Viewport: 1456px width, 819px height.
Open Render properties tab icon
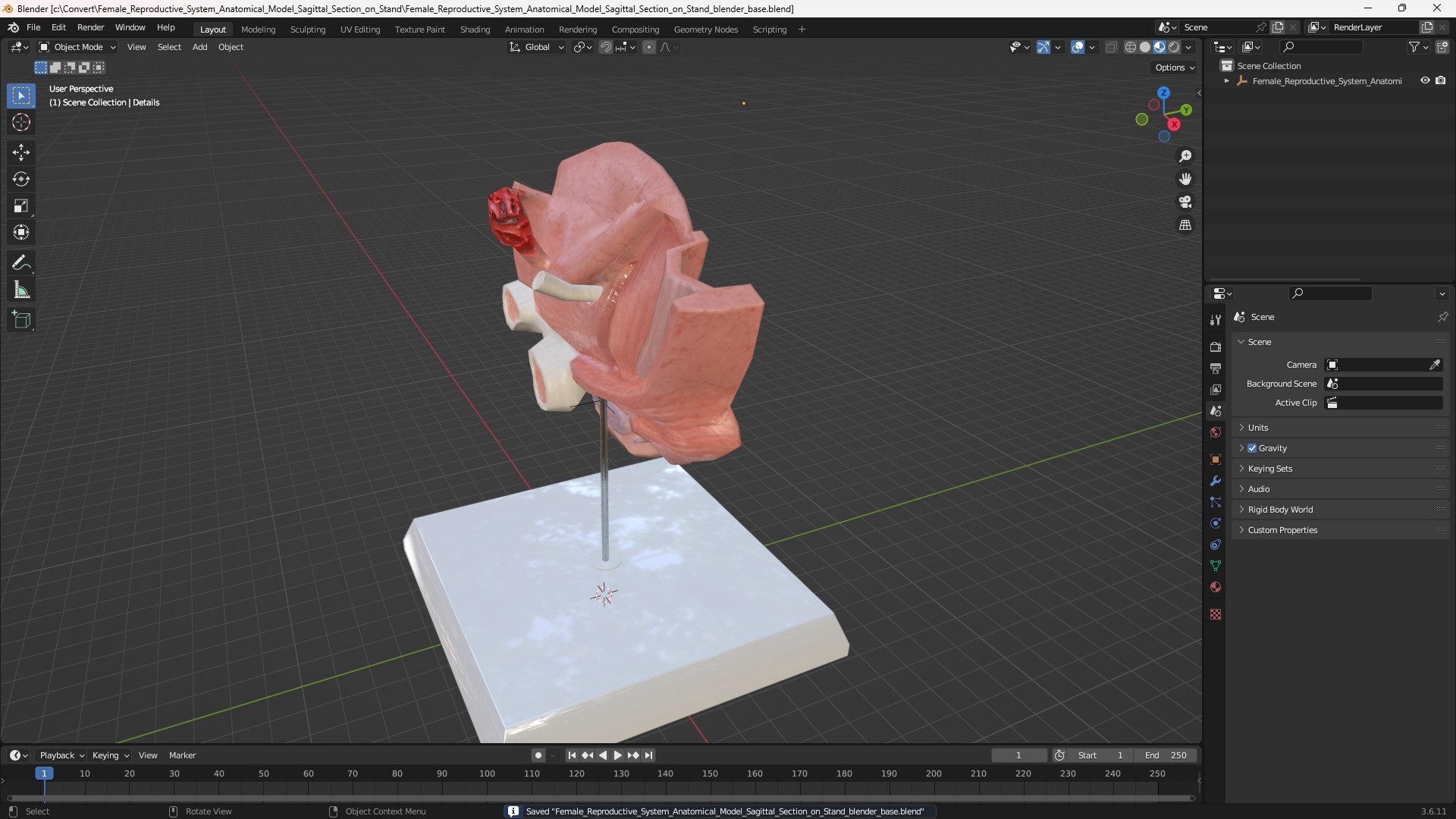click(1216, 347)
